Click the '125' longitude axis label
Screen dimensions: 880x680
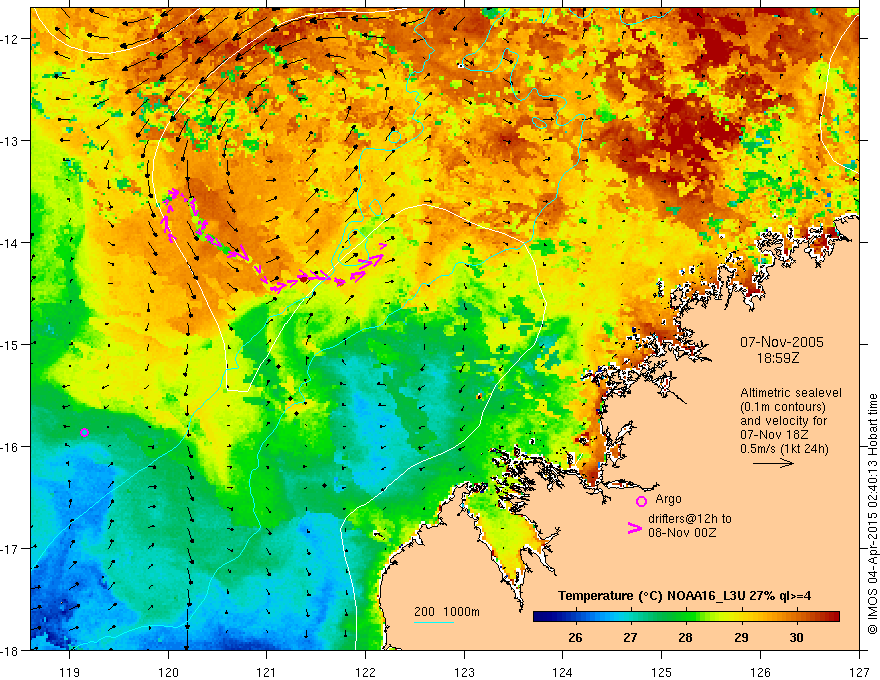(661, 672)
